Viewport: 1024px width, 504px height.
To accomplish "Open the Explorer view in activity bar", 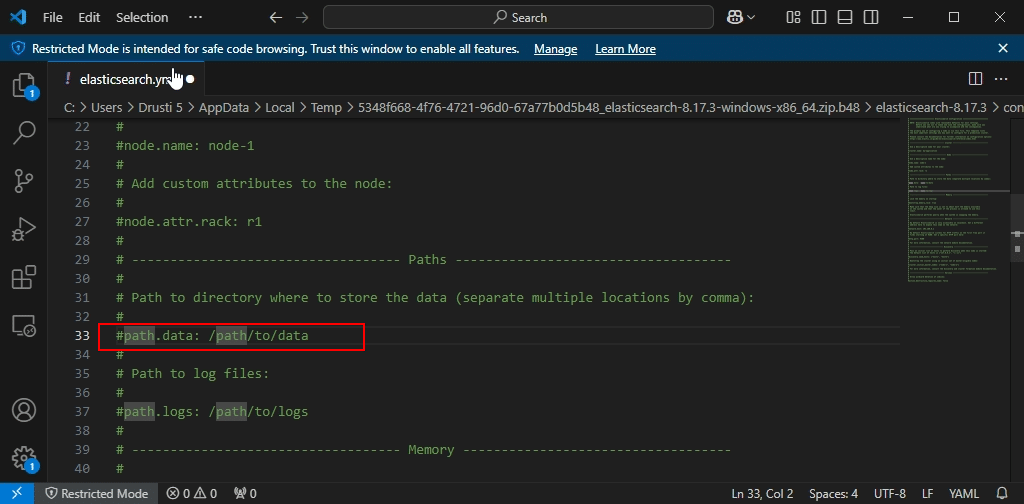I will [x=23, y=85].
